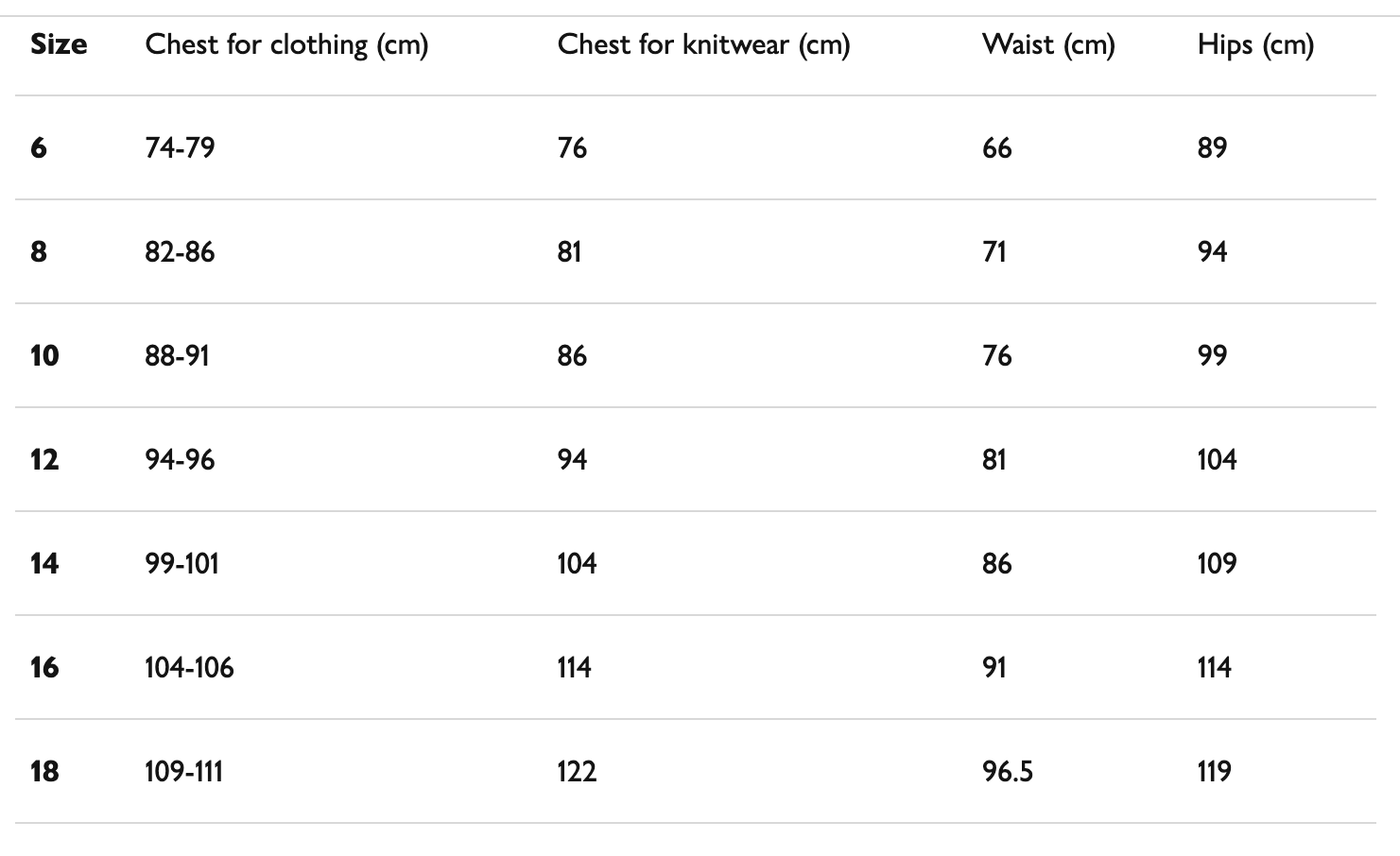Click size 16 row label

(44, 667)
